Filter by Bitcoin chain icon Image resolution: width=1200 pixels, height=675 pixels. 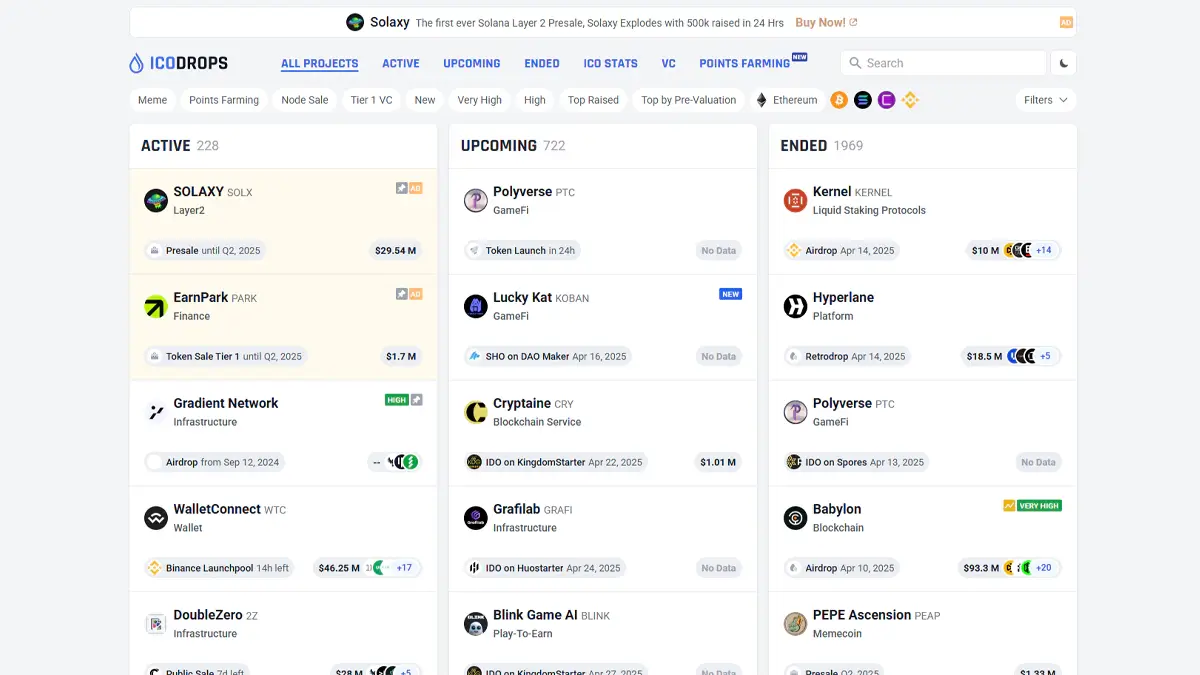(839, 100)
